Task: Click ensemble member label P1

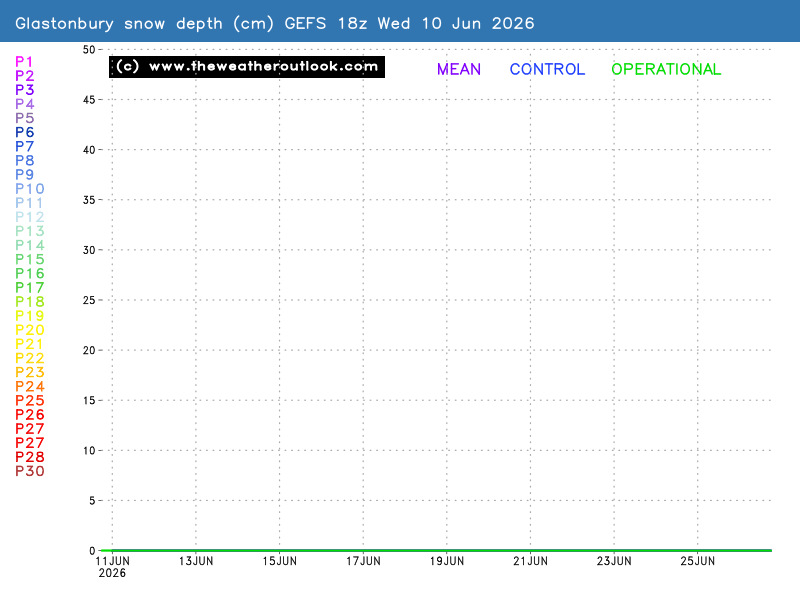Action: [24, 62]
